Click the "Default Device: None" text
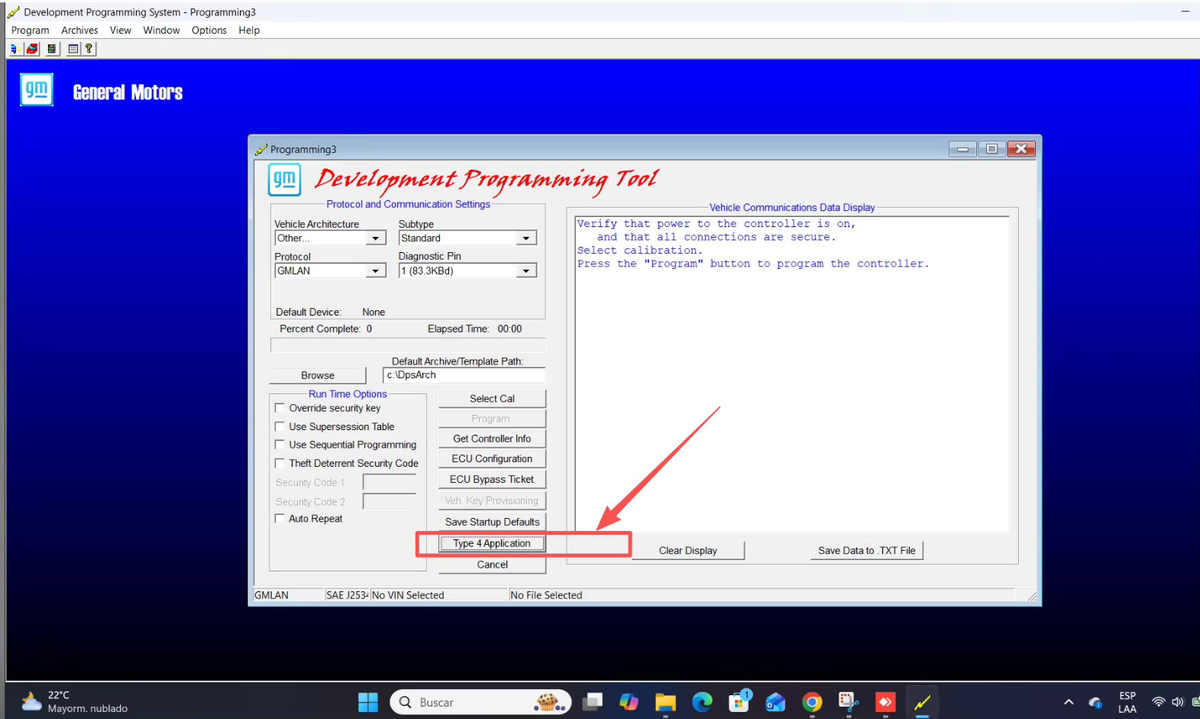The height and width of the screenshot is (719, 1200). 330,312
